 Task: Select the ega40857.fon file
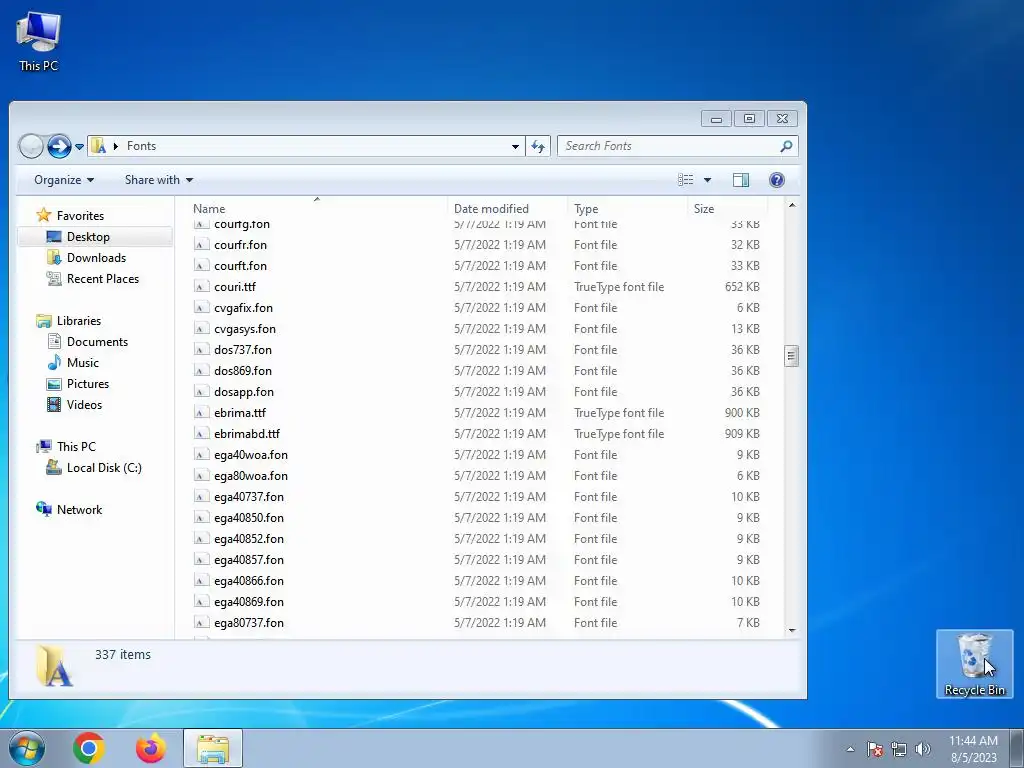pos(249,560)
